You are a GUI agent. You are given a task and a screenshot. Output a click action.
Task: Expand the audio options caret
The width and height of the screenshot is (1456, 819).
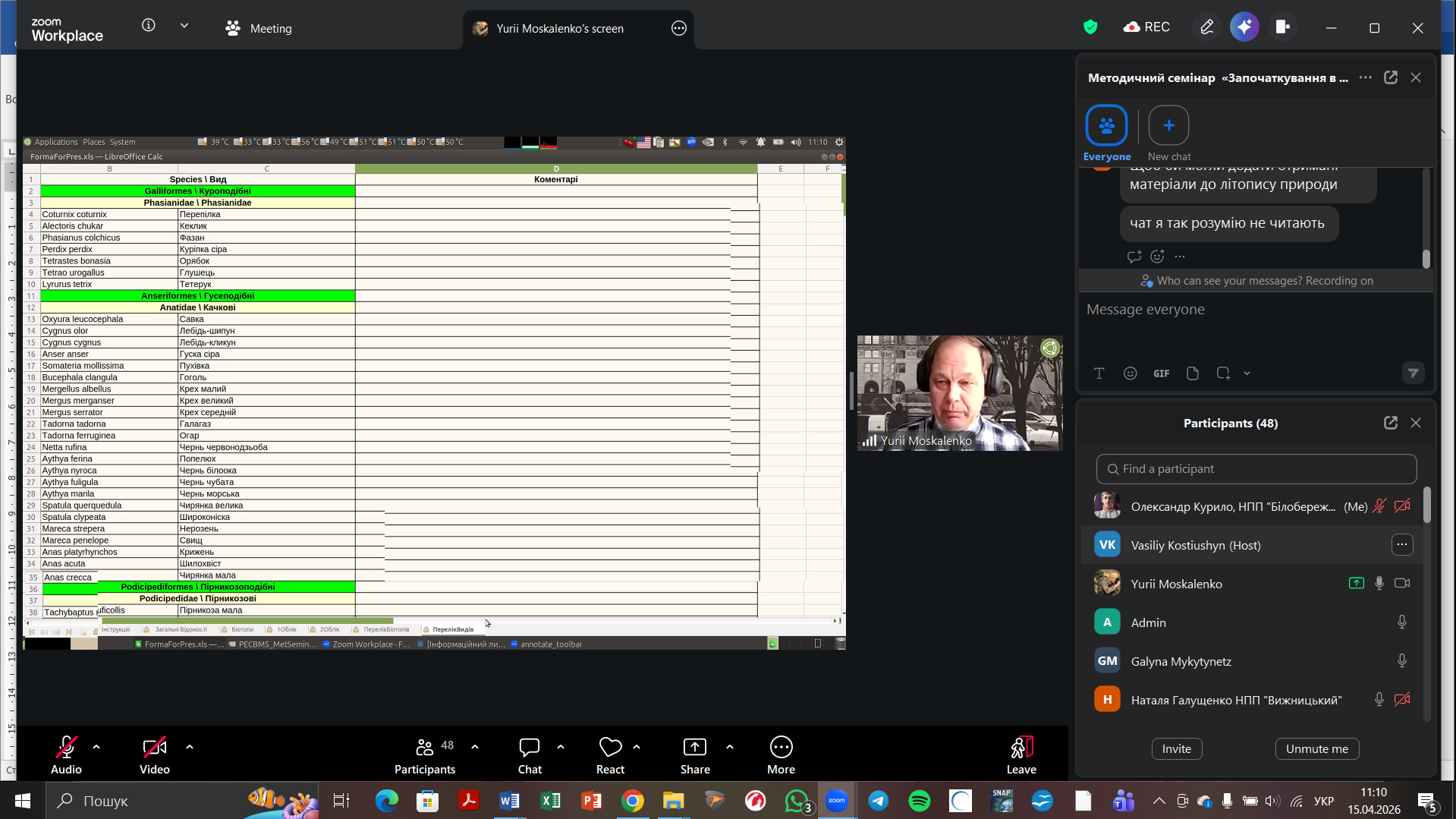[x=96, y=747]
